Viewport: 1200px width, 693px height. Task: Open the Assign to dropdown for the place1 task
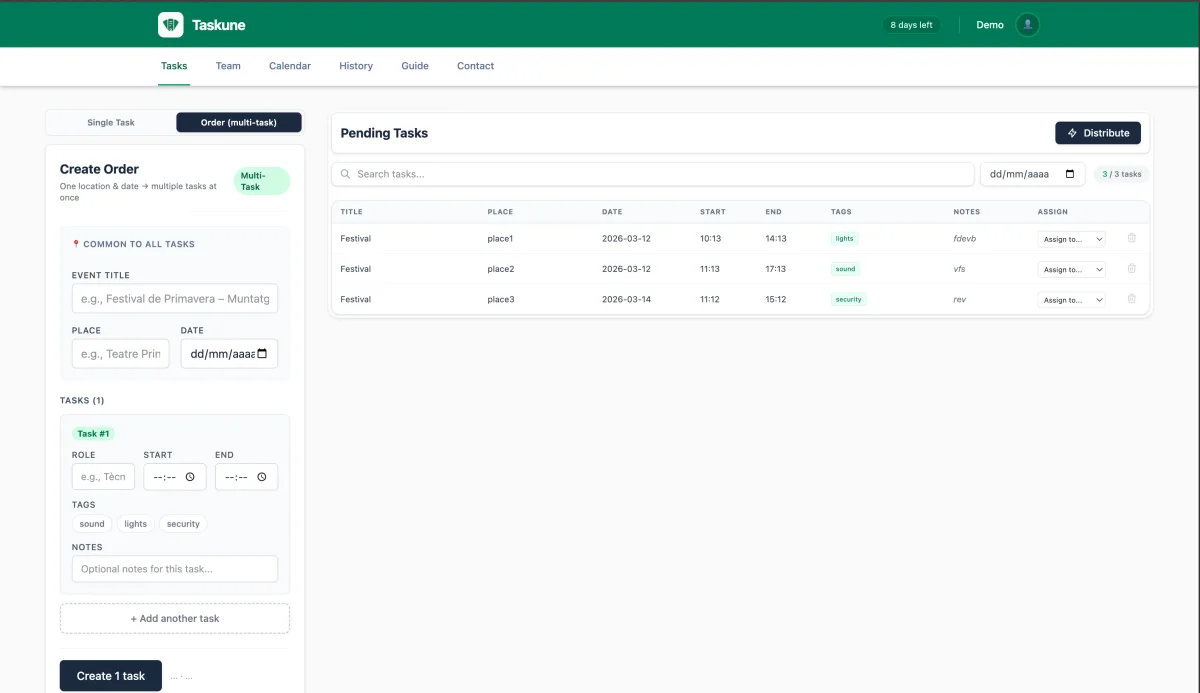point(1071,238)
